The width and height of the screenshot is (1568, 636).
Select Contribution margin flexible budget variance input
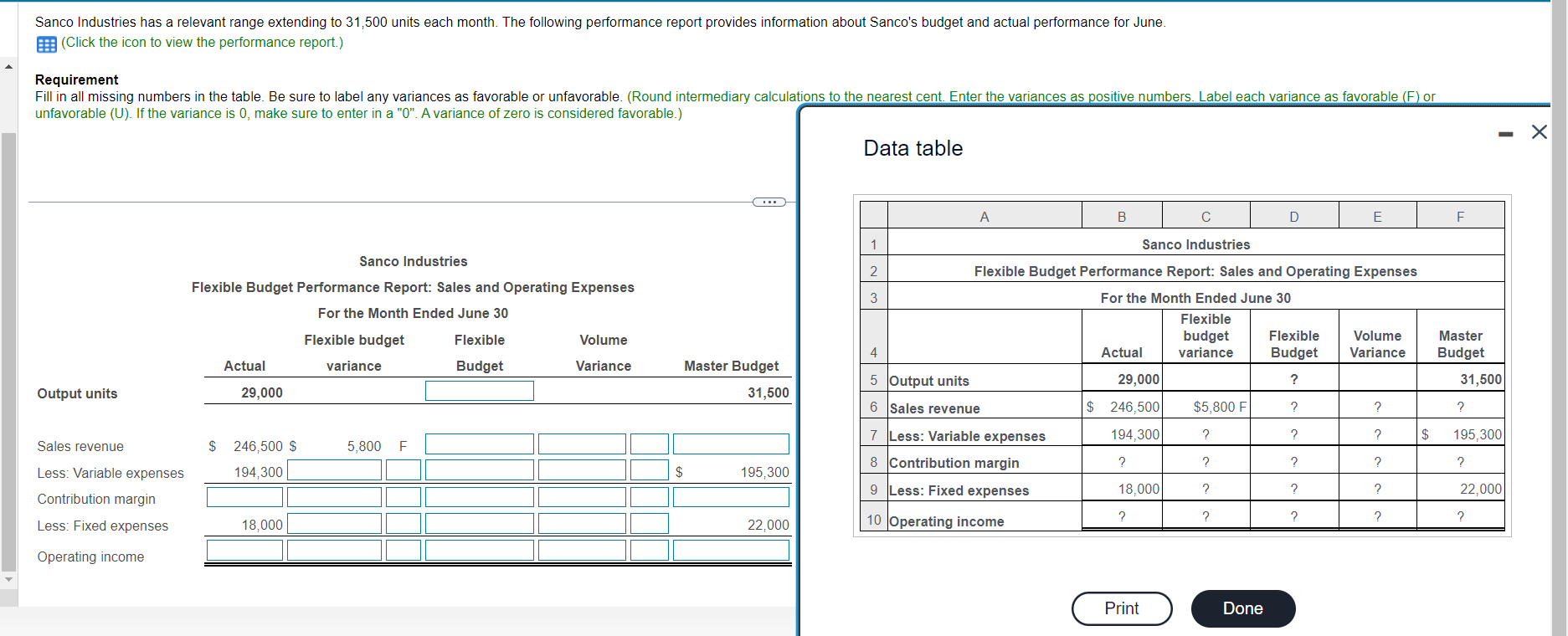click(334, 497)
